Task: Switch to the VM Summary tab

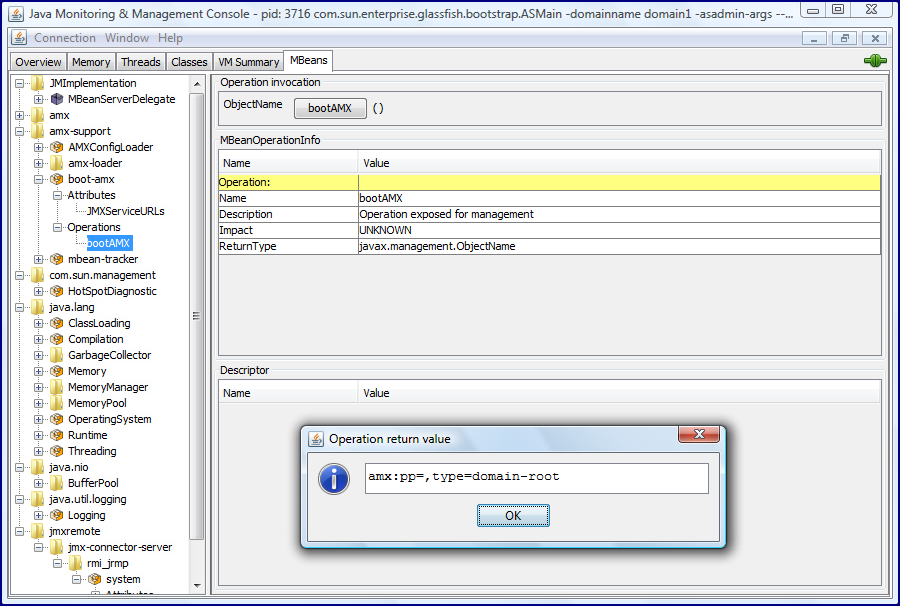Action: pos(248,60)
